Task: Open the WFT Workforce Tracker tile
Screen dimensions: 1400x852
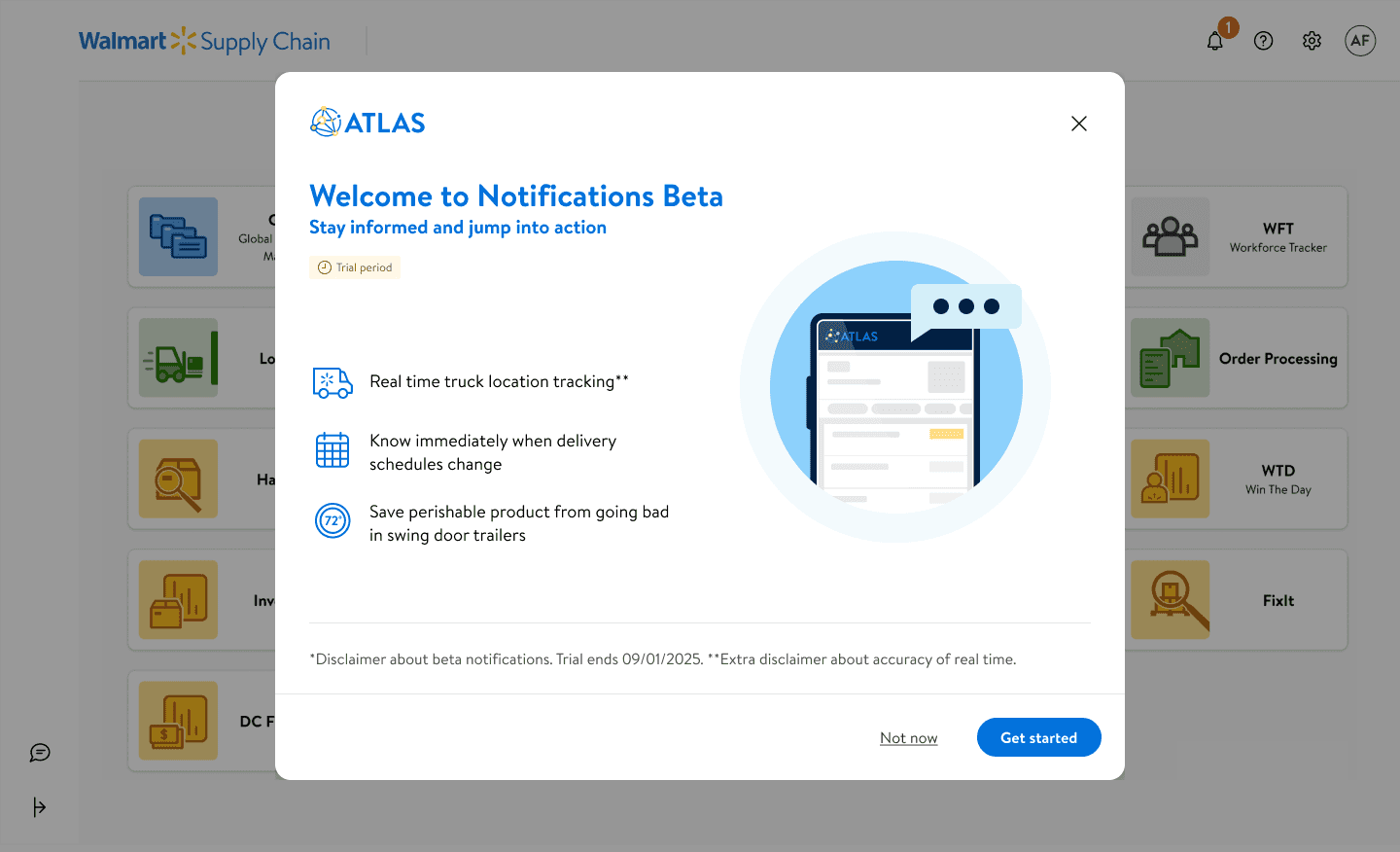Action: click(1237, 237)
